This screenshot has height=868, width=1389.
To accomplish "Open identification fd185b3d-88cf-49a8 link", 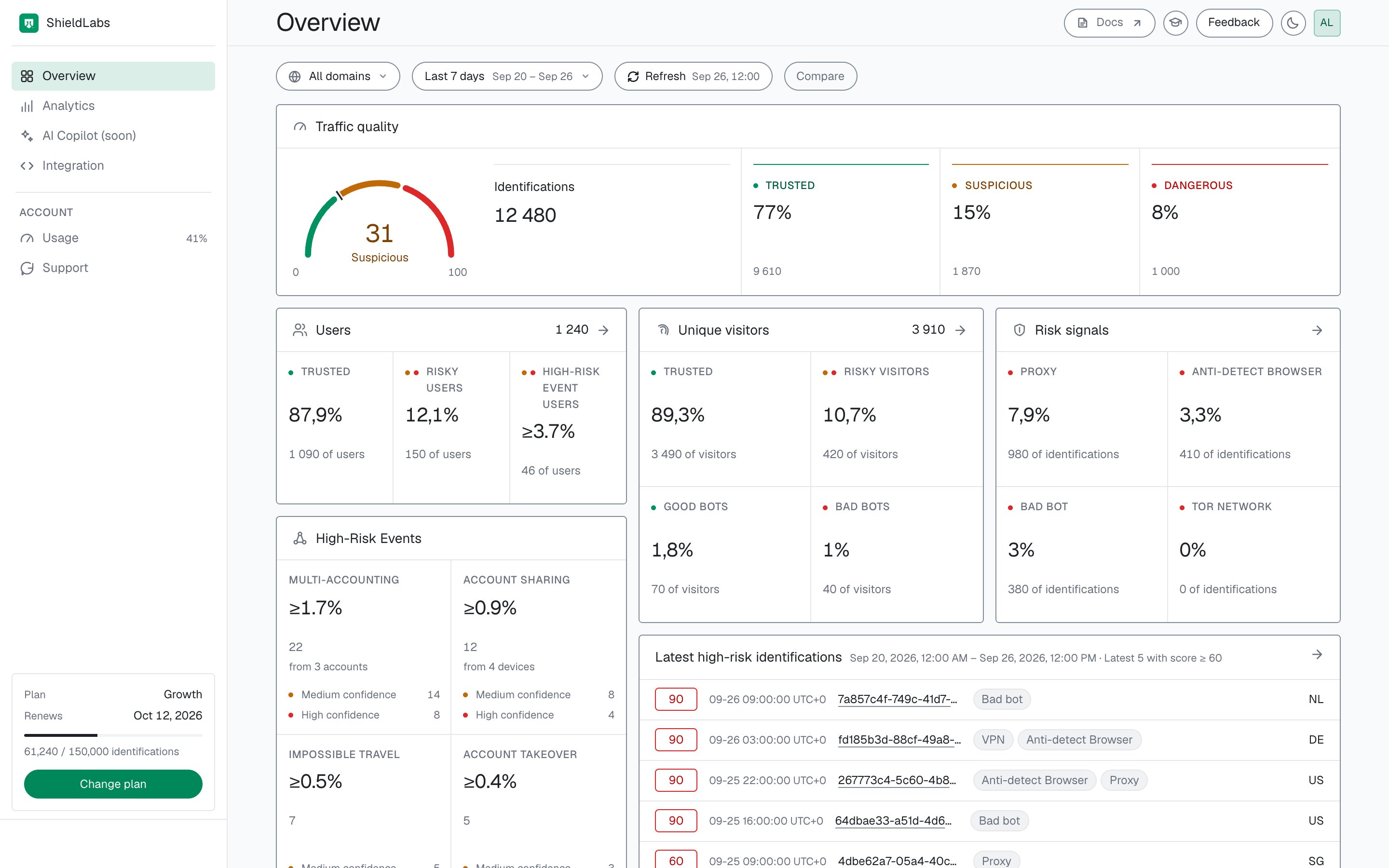I will coord(899,739).
